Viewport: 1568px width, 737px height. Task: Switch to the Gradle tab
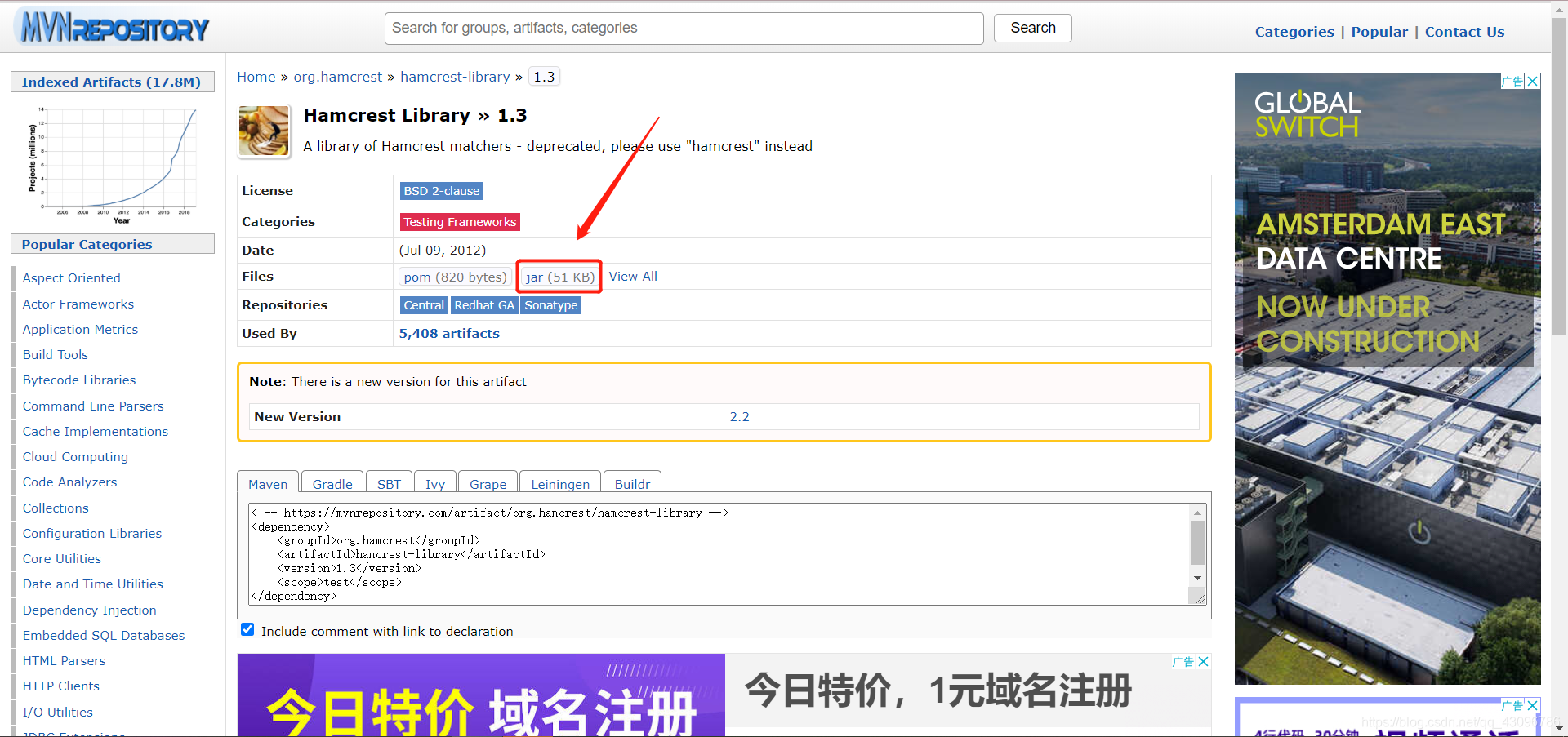click(332, 483)
